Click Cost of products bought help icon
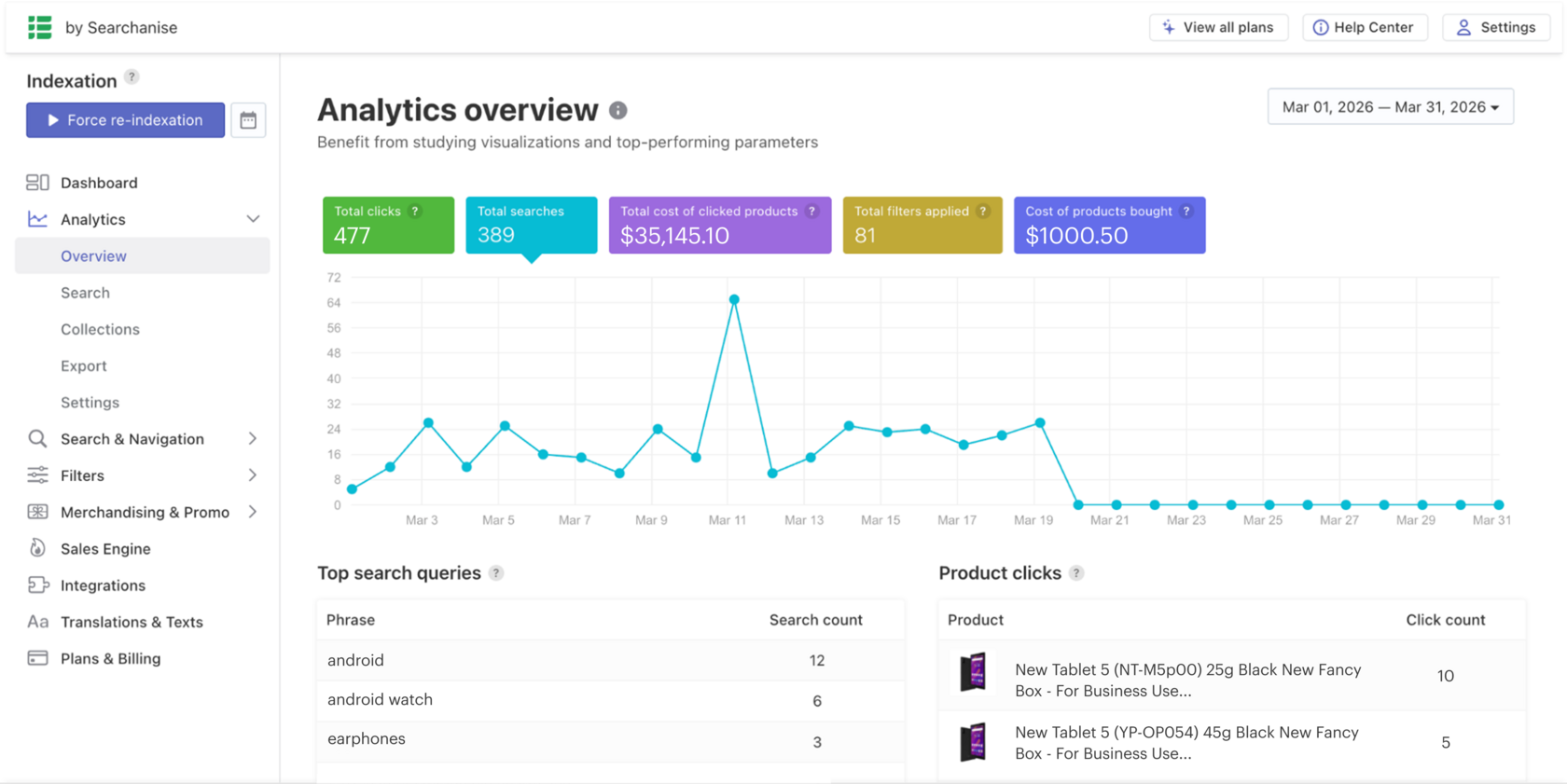 1186,212
